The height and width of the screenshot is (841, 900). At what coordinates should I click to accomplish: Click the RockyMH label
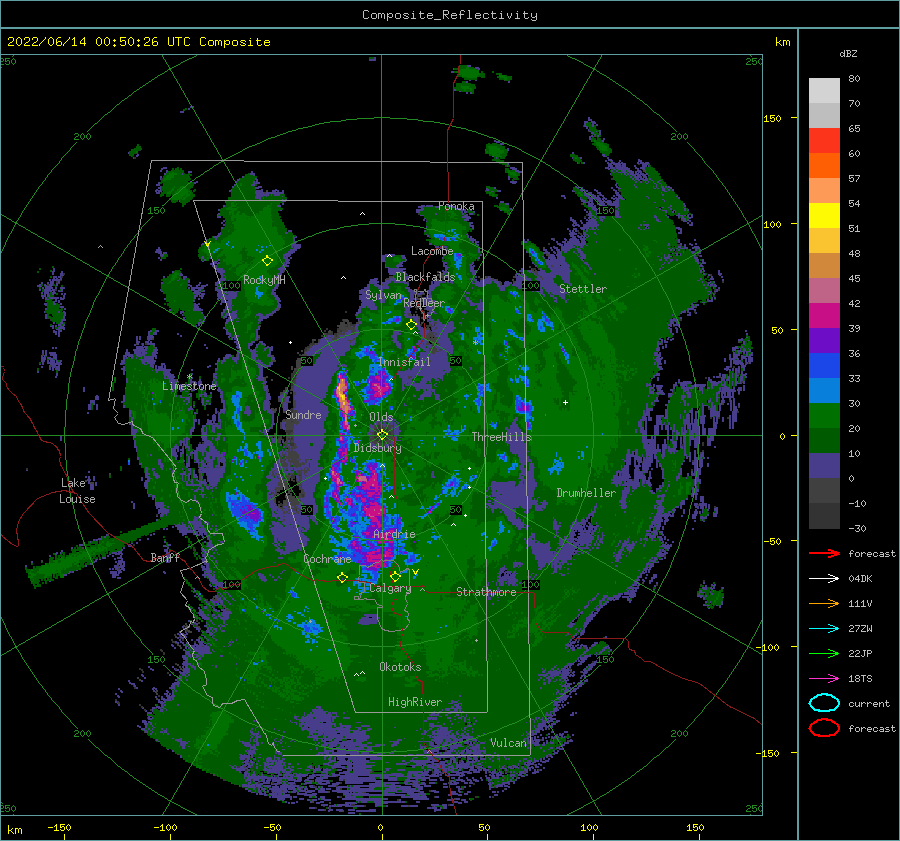pyautogui.click(x=264, y=280)
